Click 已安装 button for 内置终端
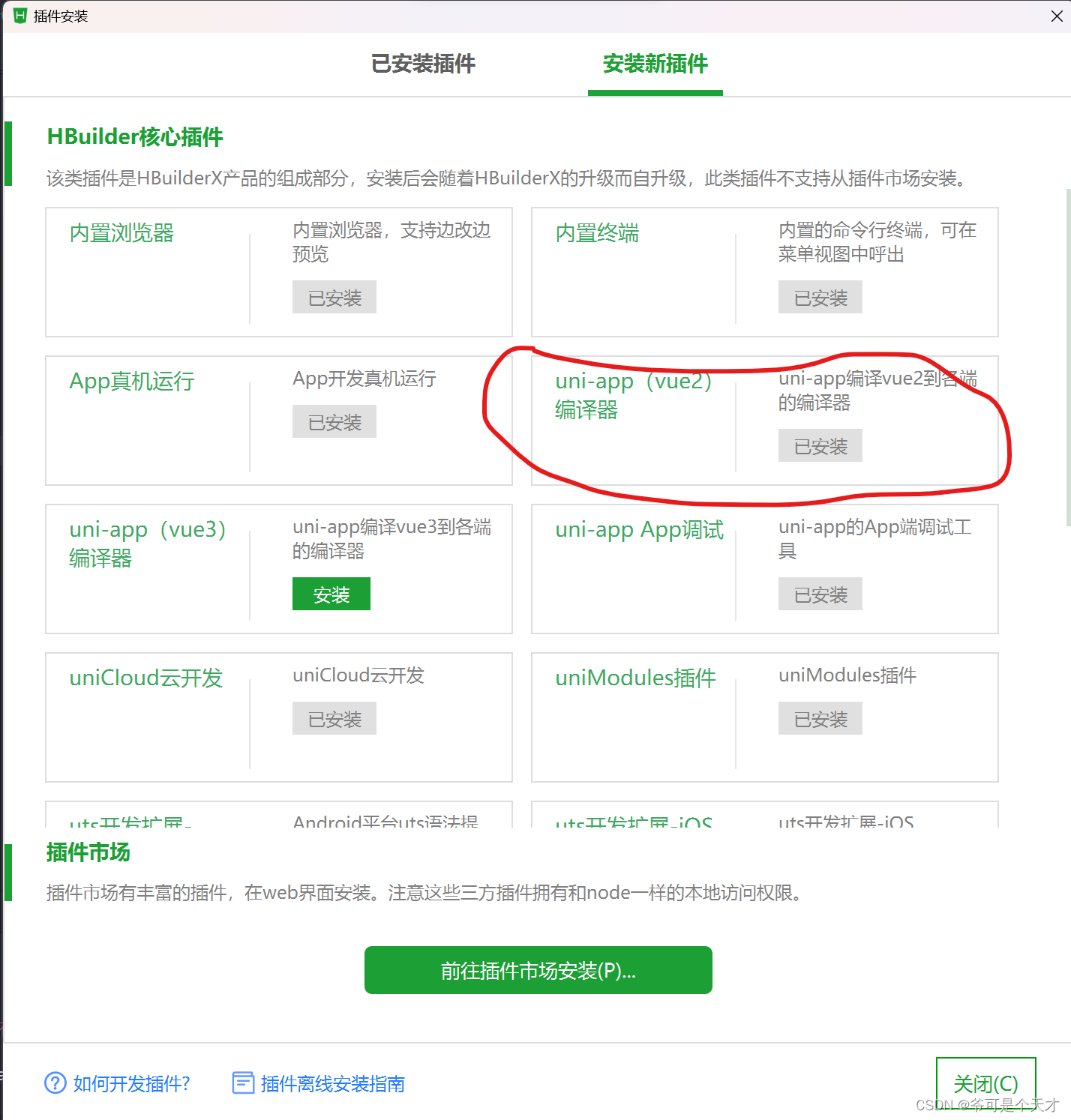1071x1120 pixels. coord(820,297)
